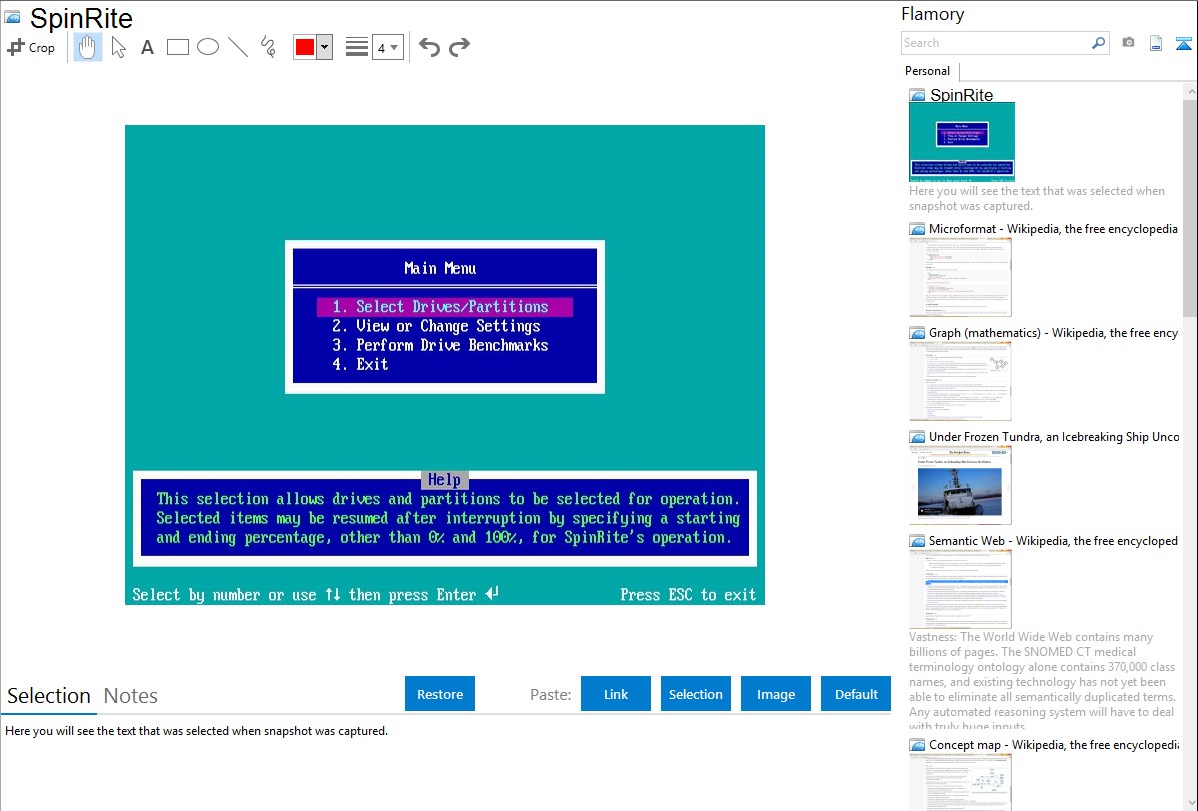Open the Microformat Wikipedia snapshot thumbnail

pyautogui.click(x=960, y=277)
